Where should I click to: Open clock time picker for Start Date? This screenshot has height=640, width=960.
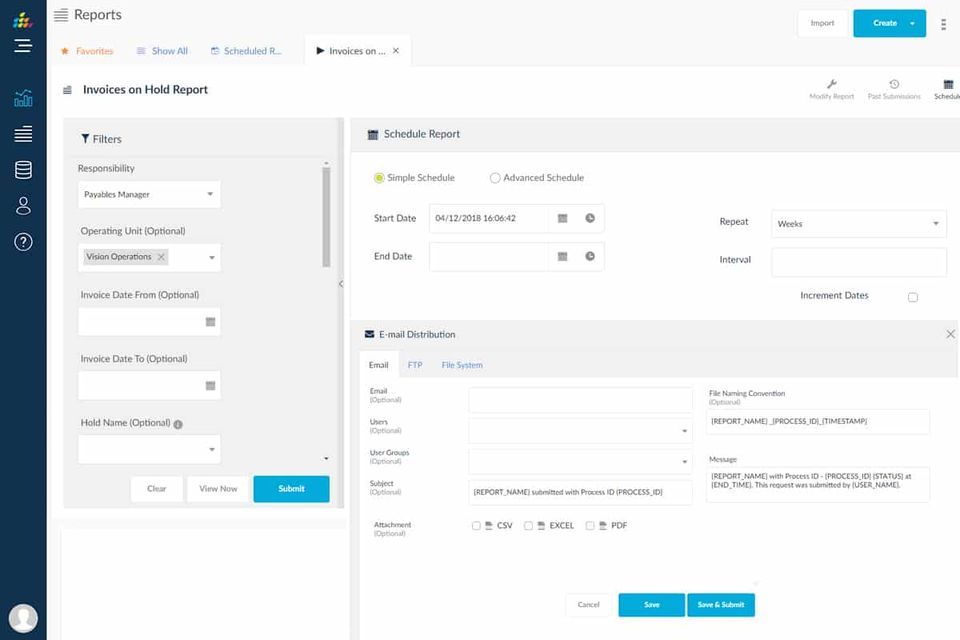[x=590, y=218]
